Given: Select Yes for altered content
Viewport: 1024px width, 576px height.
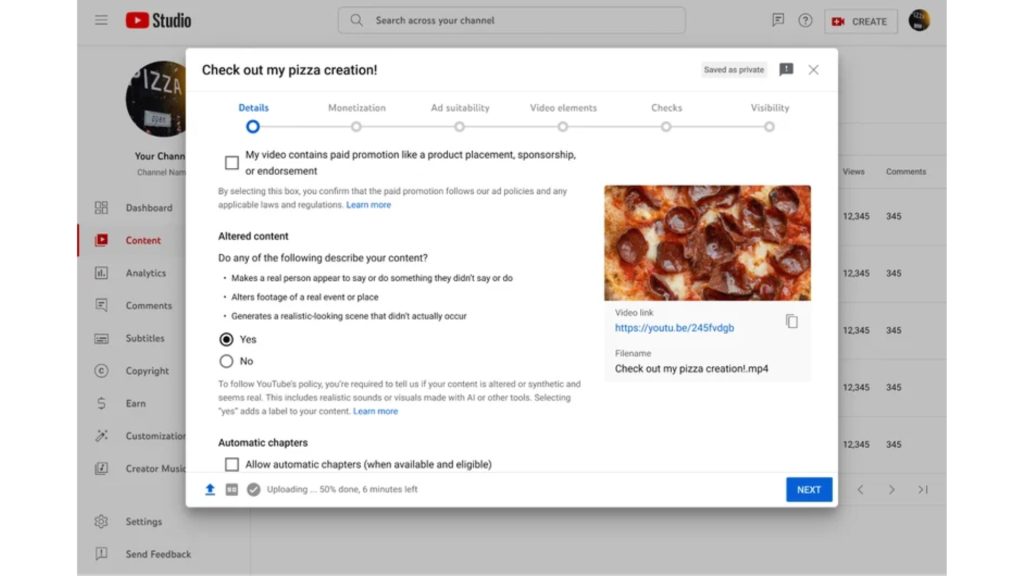Looking at the screenshot, I should coord(226,339).
